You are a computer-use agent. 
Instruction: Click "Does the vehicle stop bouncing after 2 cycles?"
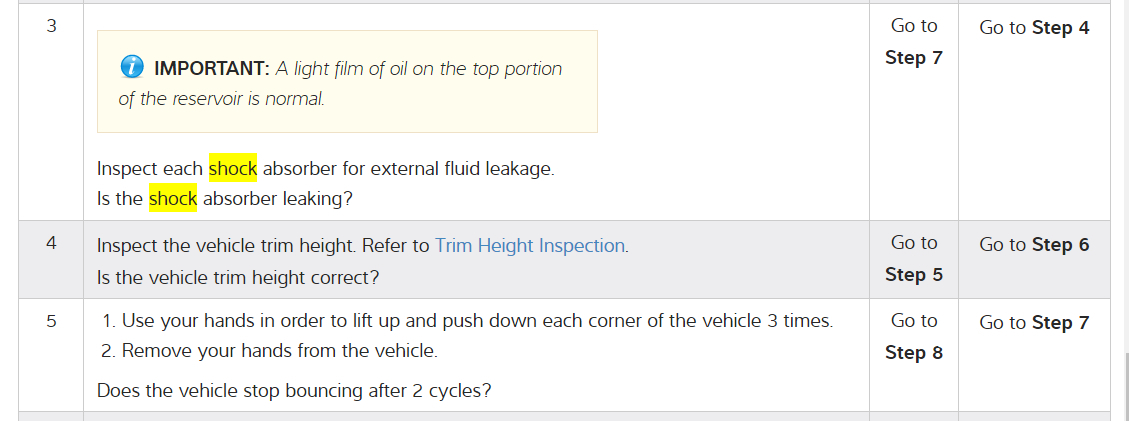tap(294, 390)
